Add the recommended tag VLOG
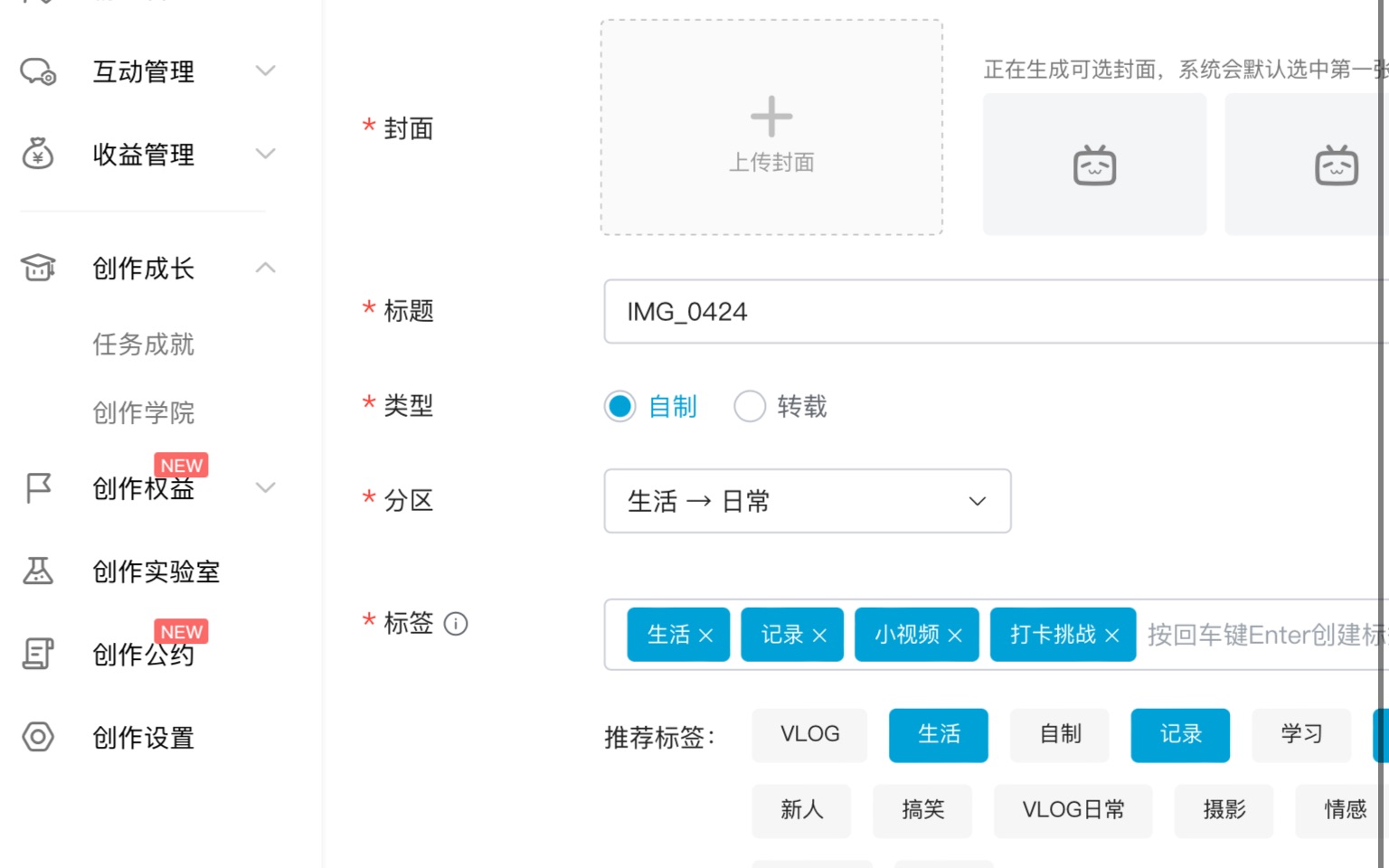Viewport: 1389px width, 868px height. pyautogui.click(x=809, y=735)
